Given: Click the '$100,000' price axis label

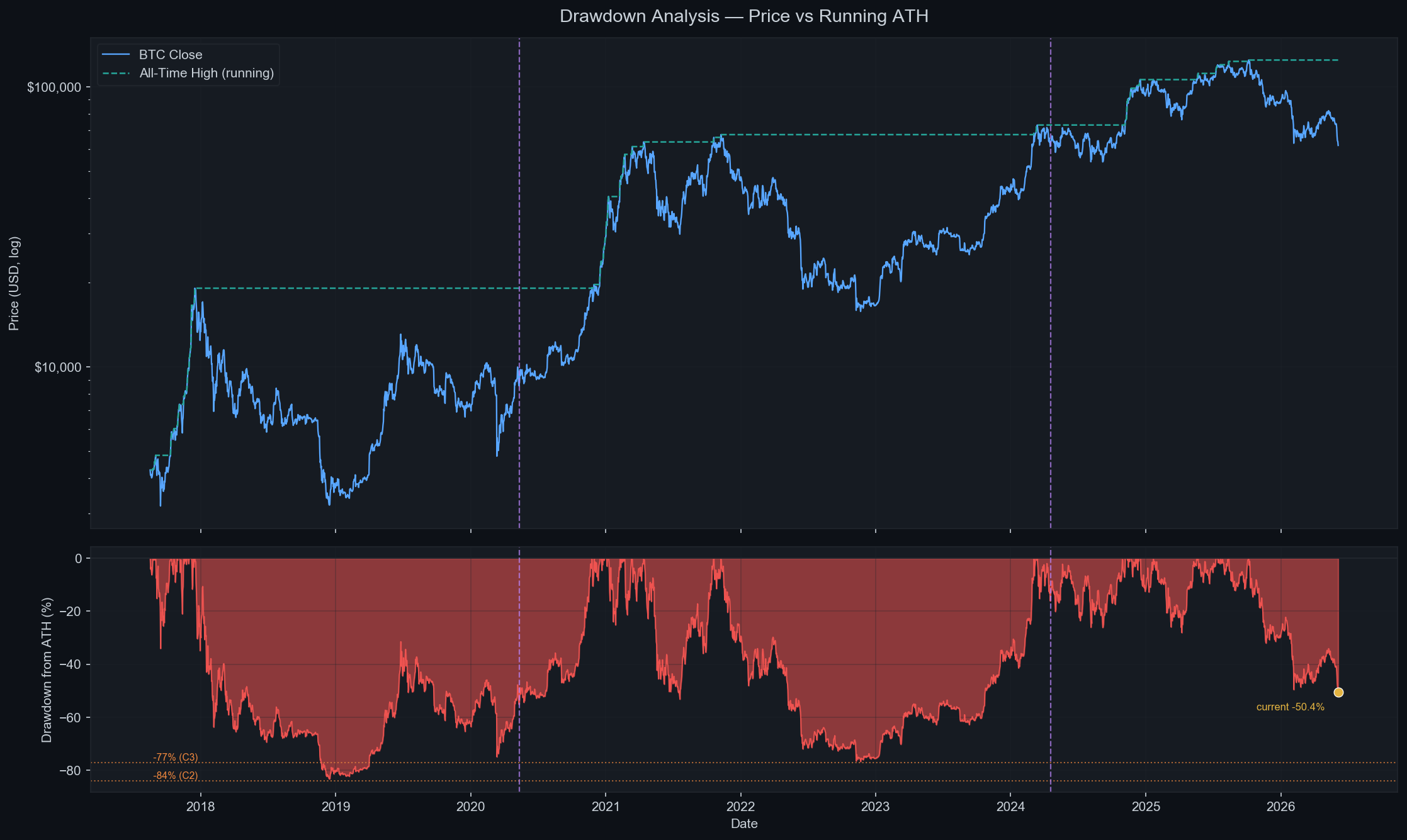Looking at the screenshot, I should (x=54, y=87).
